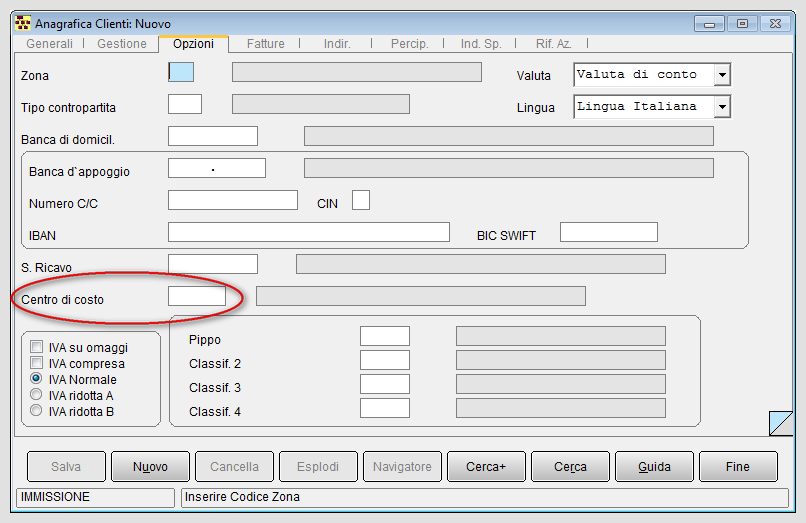Go to the Fatture tab

(x=265, y=44)
